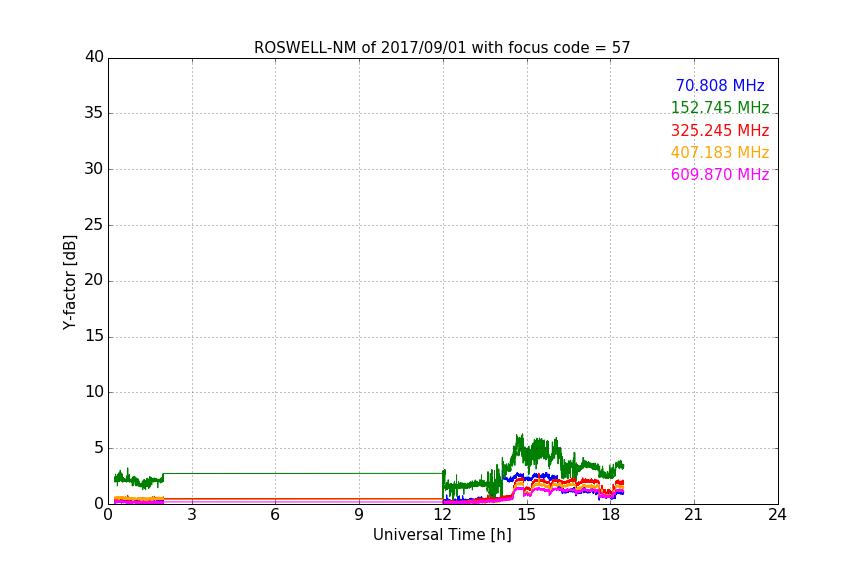Screen dimensions: 864x576
Task: Click the x-axis tick value '3'
Action: coord(192,515)
